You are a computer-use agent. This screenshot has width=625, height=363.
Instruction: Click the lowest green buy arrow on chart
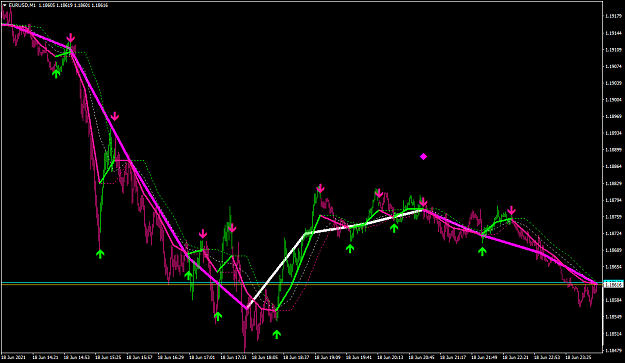277,334
